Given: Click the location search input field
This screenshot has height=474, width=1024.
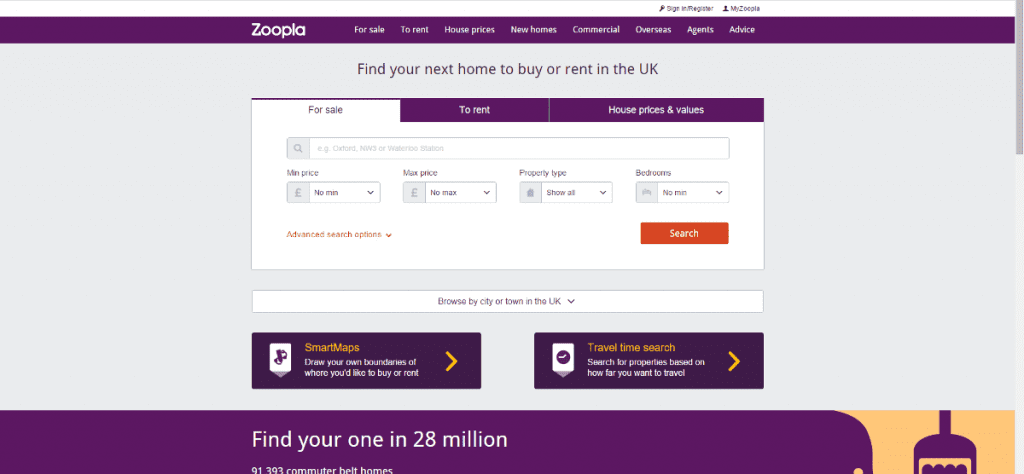Looking at the screenshot, I should click(519, 148).
